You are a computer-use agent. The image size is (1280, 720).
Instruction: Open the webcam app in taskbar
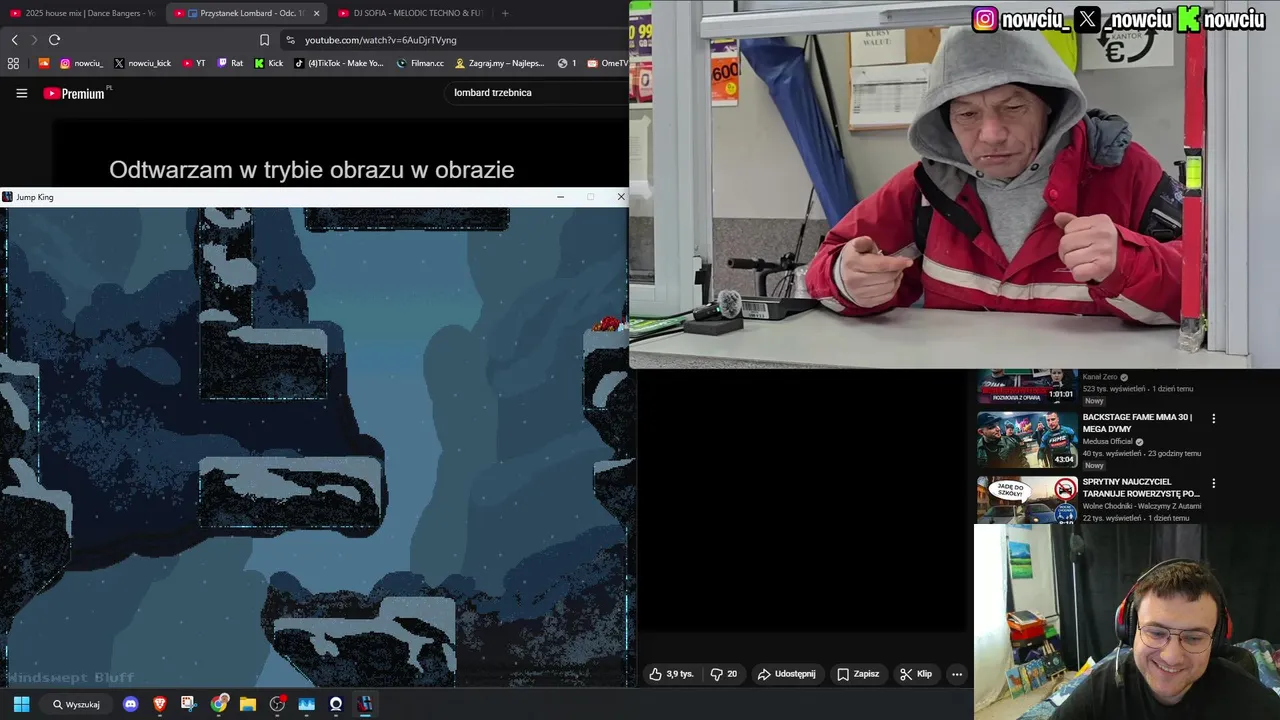(x=336, y=704)
